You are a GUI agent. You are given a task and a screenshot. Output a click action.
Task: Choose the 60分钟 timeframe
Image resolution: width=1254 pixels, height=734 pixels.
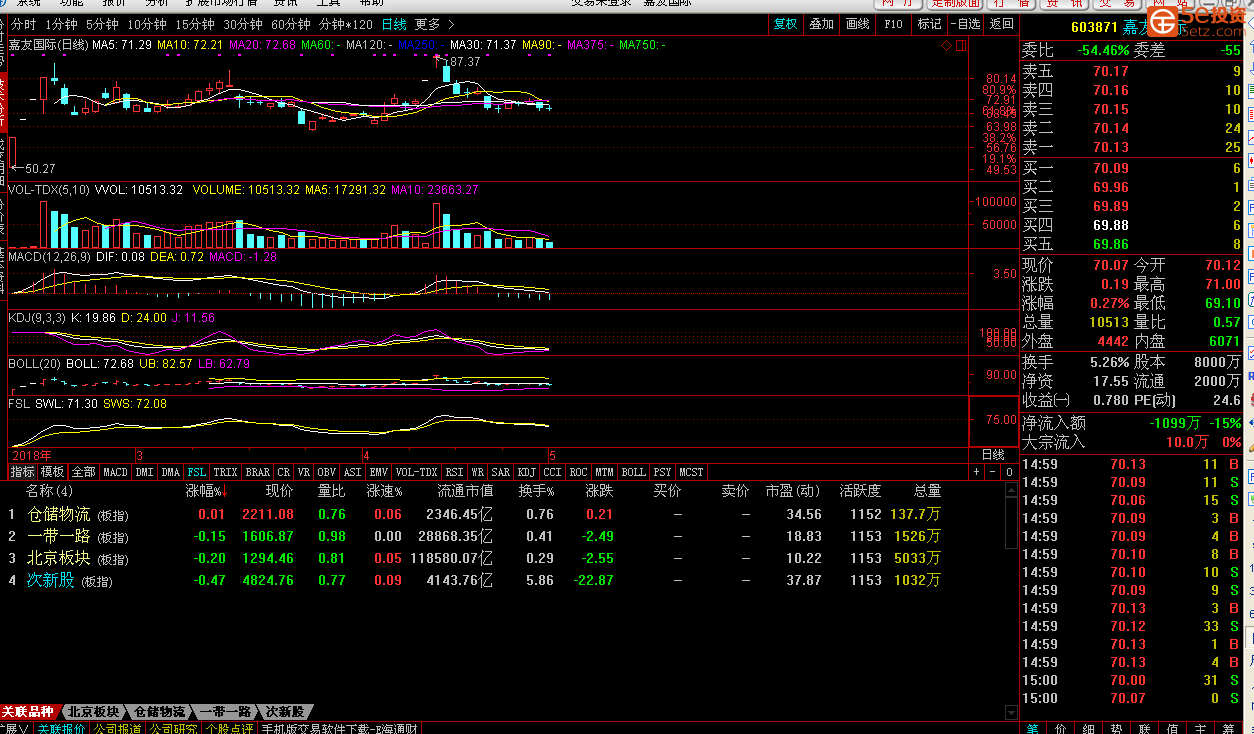[290, 24]
